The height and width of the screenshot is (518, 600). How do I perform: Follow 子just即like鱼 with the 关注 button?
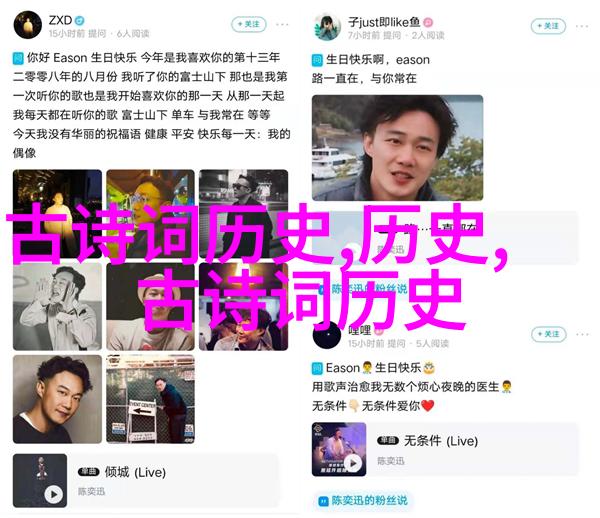click(x=548, y=26)
